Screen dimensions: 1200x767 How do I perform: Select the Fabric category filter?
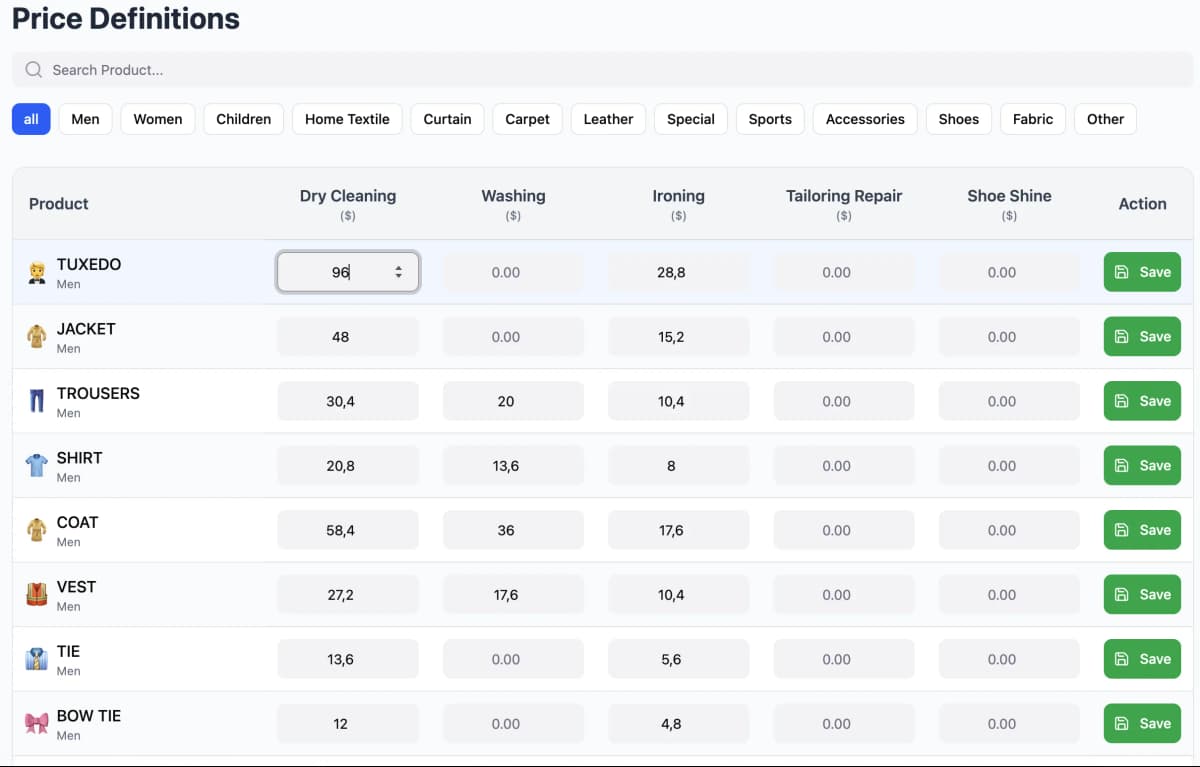[x=1033, y=119]
